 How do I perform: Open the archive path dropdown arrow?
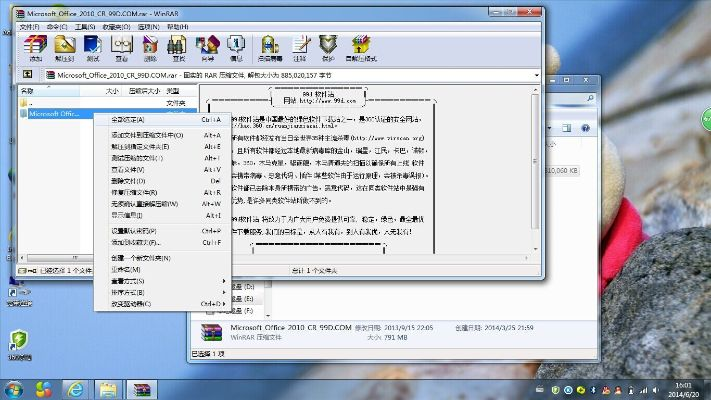[534, 73]
